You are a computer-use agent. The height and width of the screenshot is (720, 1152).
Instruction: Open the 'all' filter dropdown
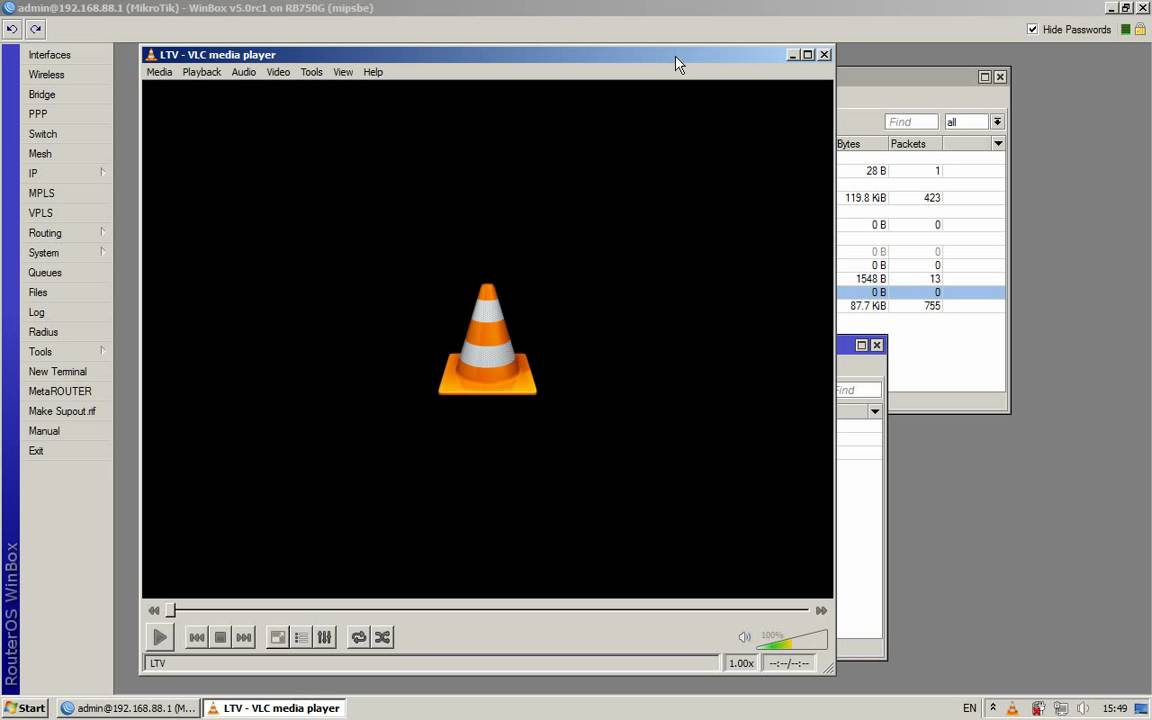[997, 122]
